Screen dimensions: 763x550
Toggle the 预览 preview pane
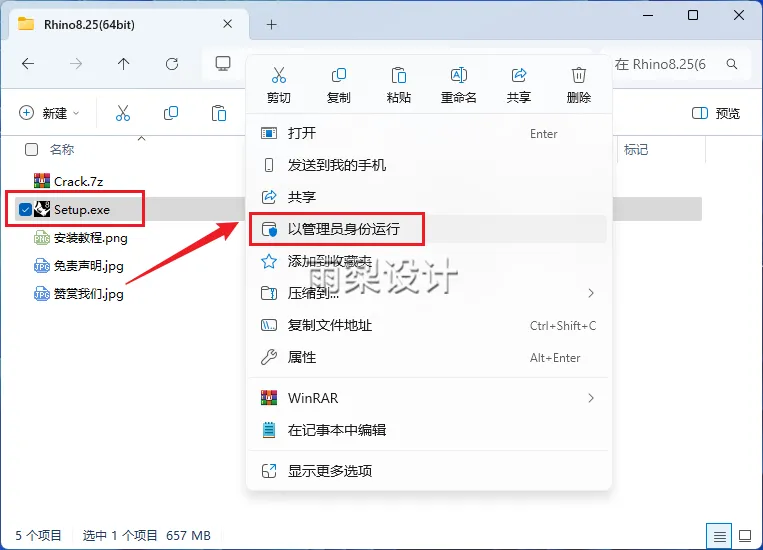tap(715, 113)
